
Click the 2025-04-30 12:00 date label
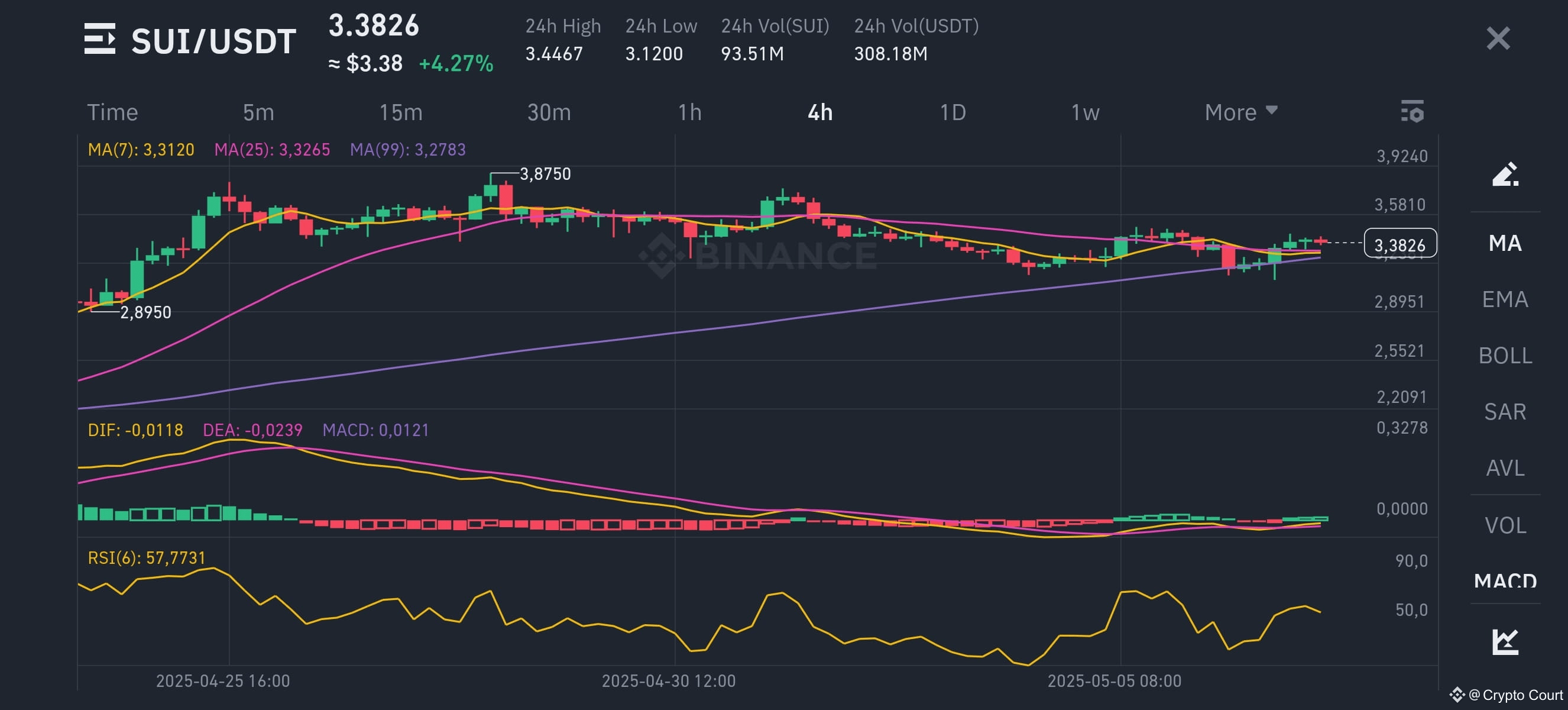tap(668, 681)
